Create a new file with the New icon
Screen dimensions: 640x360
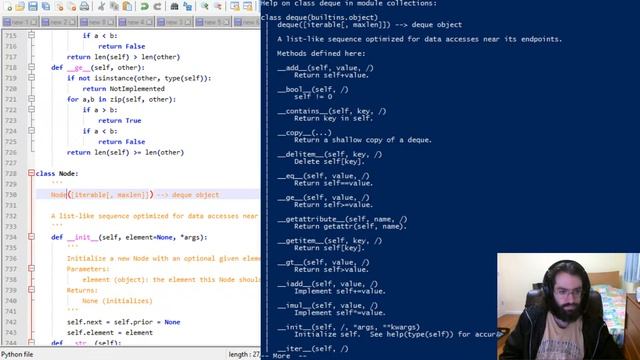tap(7, 6)
